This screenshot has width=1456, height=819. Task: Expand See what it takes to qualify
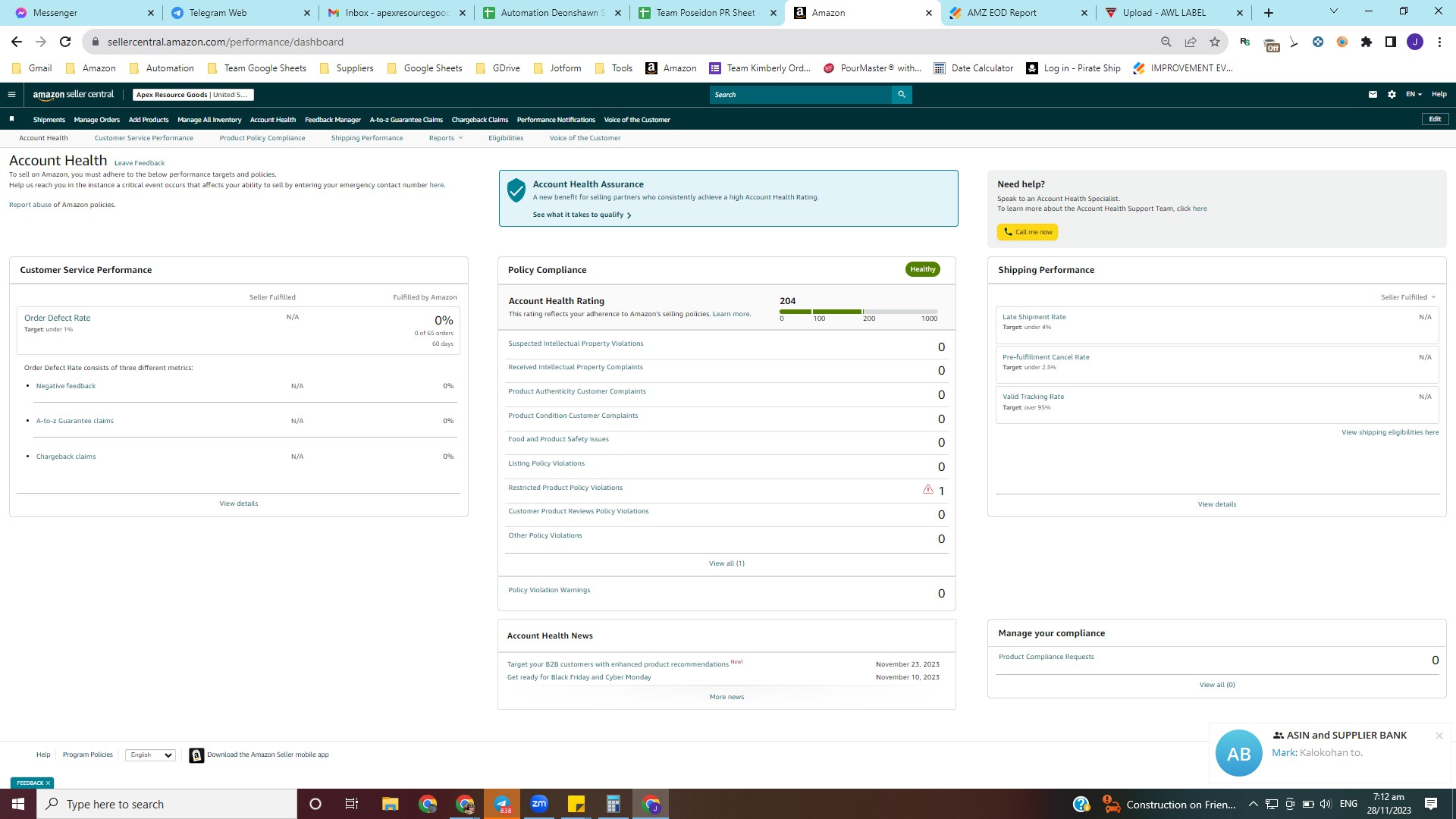pyautogui.click(x=582, y=215)
